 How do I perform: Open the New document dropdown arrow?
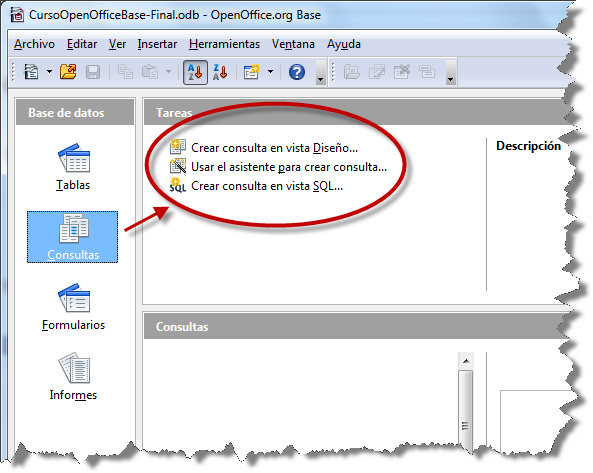pyautogui.click(x=50, y=71)
